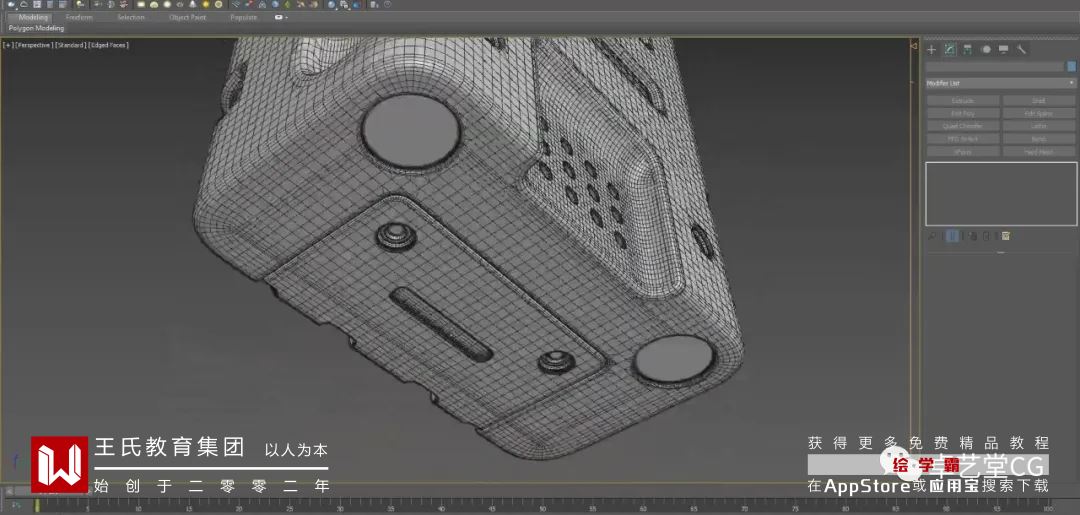Toggle the Pin Stack icon below the modifier stack
The width and height of the screenshot is (1080, 515).
[931, 236]
